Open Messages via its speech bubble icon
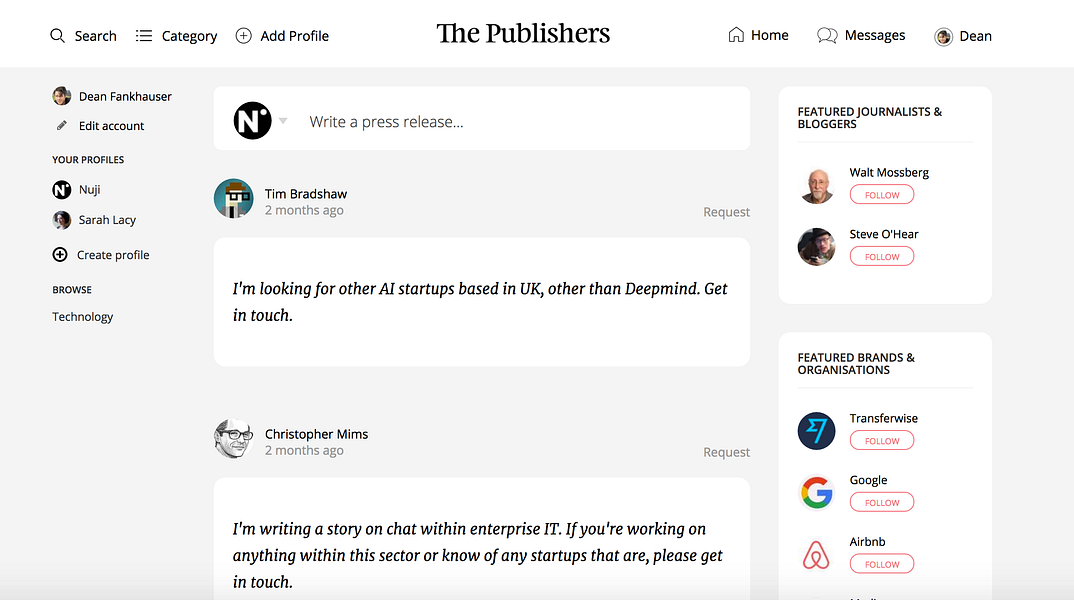The width and height of the screenshot is (1074, 600). point(827,35)
